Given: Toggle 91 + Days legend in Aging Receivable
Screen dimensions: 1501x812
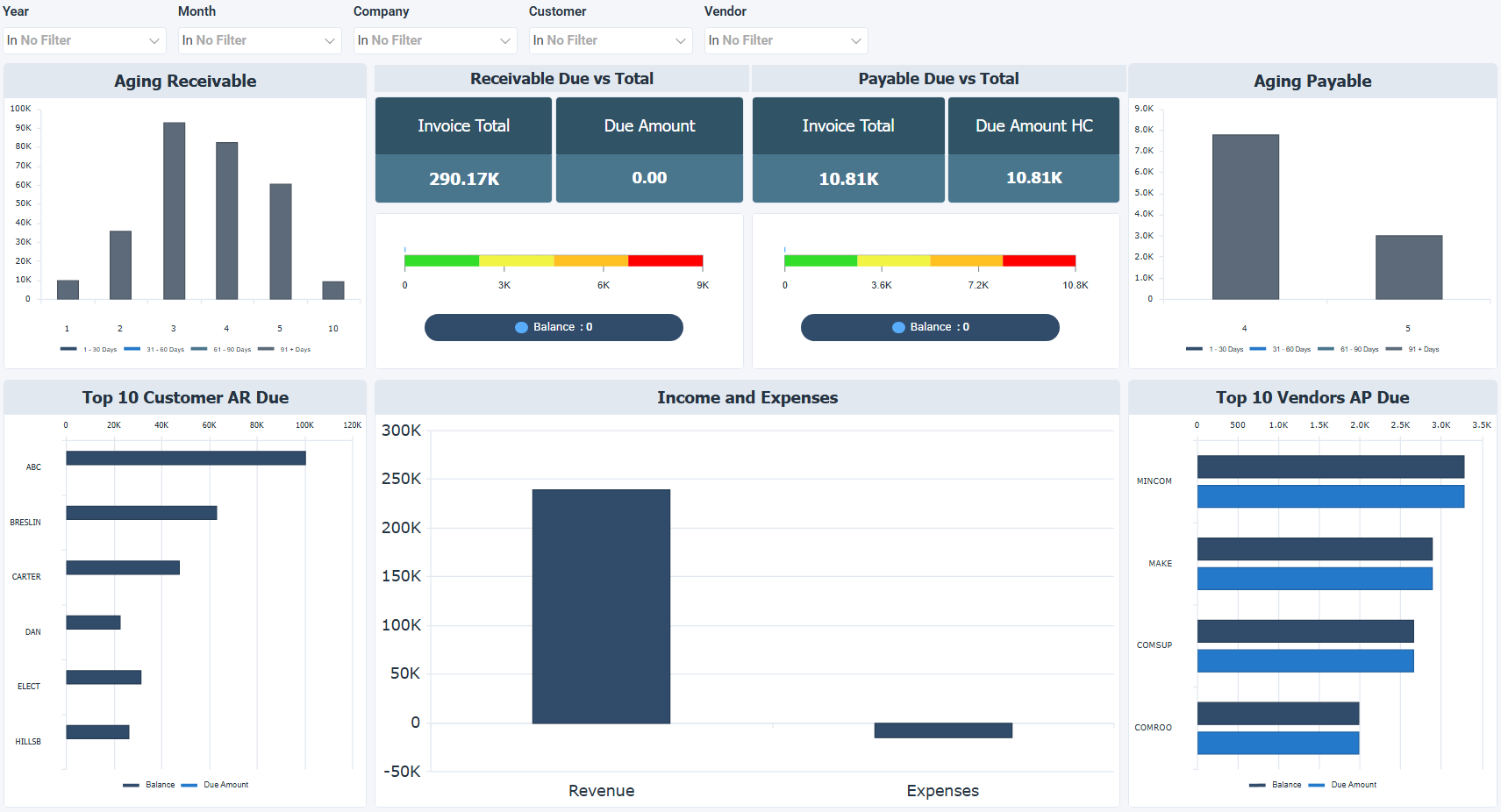Looking at the screenshot, I should click(x=284, y=349).
